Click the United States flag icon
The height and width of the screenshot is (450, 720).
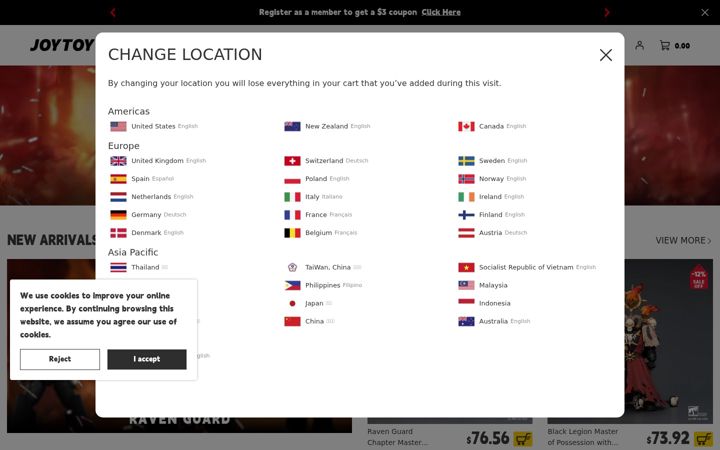118,126
